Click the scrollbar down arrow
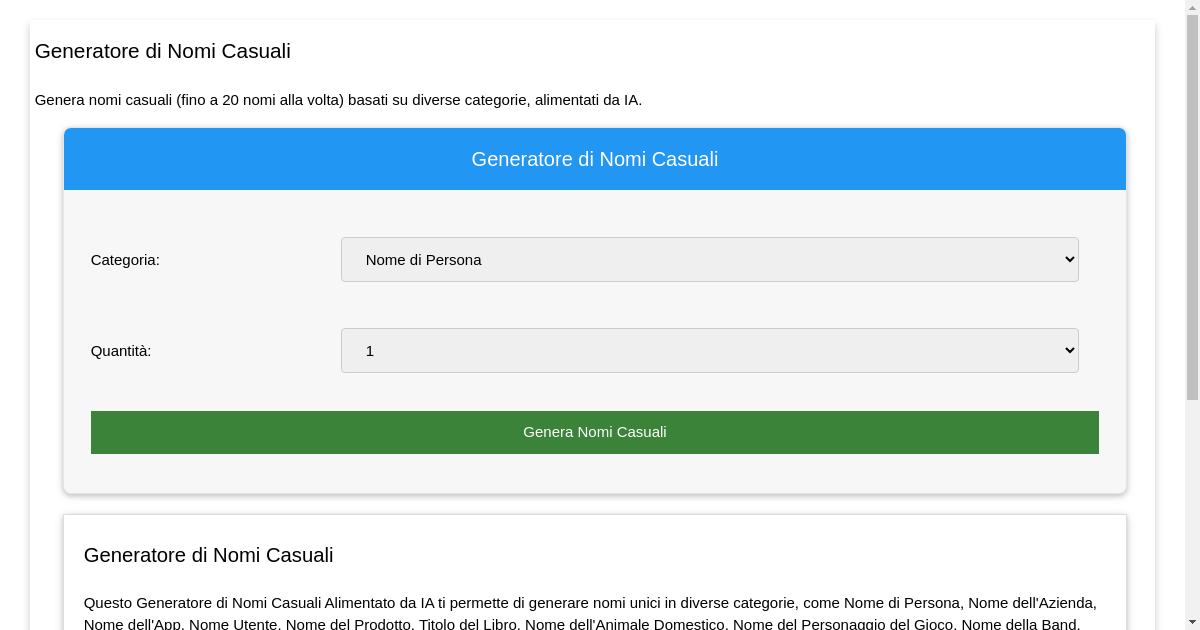 click(x=1193, y=622)
